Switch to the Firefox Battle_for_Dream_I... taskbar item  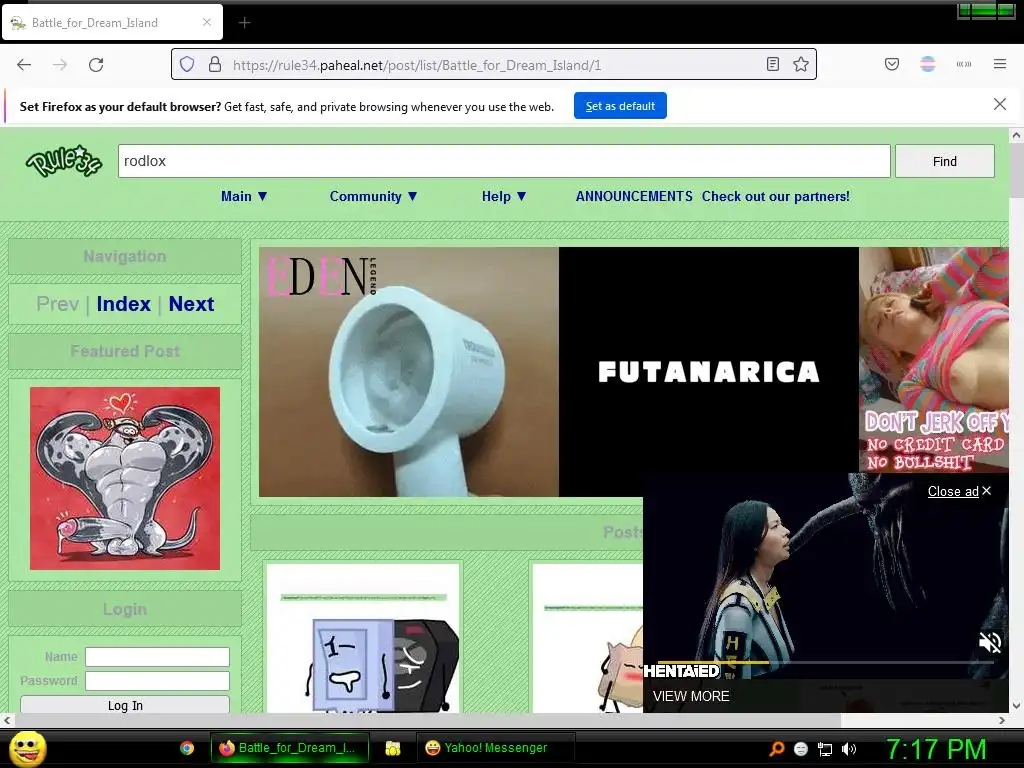click(289, 748)
